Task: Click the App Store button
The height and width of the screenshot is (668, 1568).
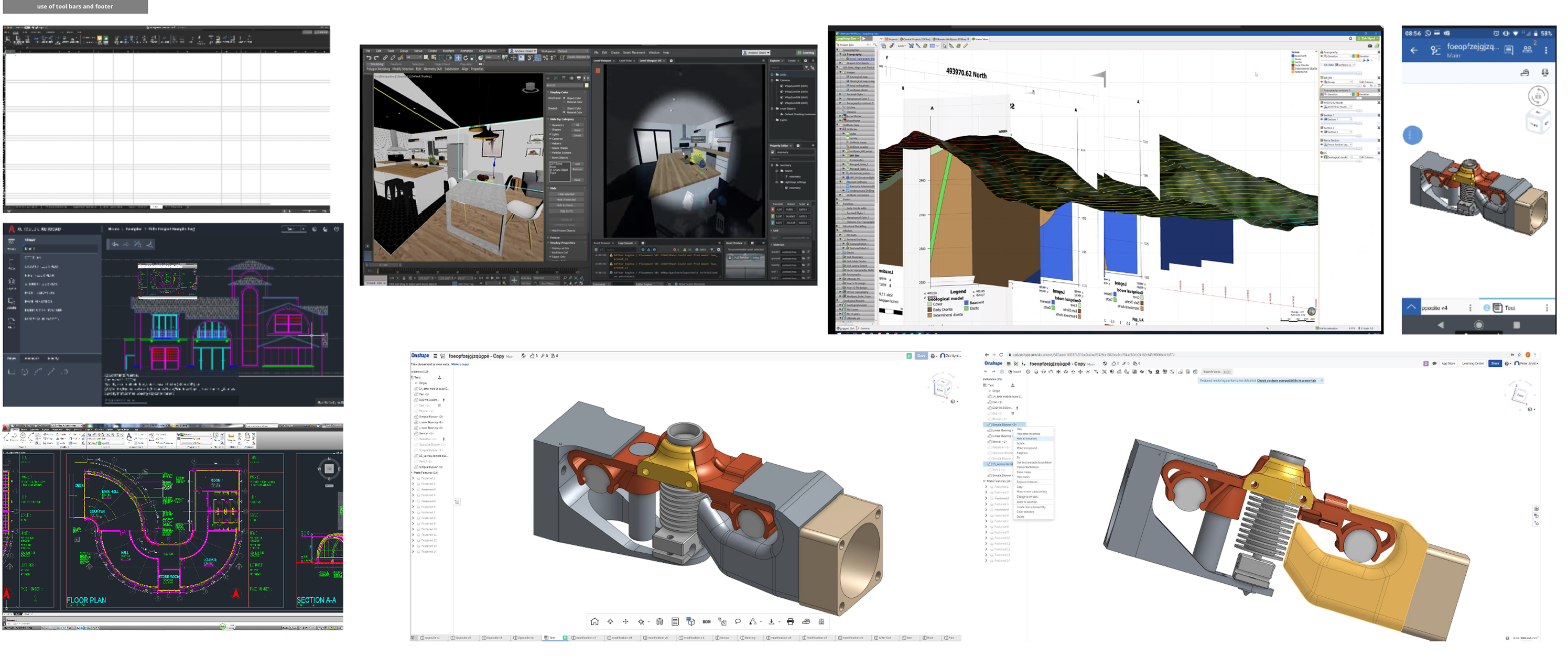Action: point(1448,364)
